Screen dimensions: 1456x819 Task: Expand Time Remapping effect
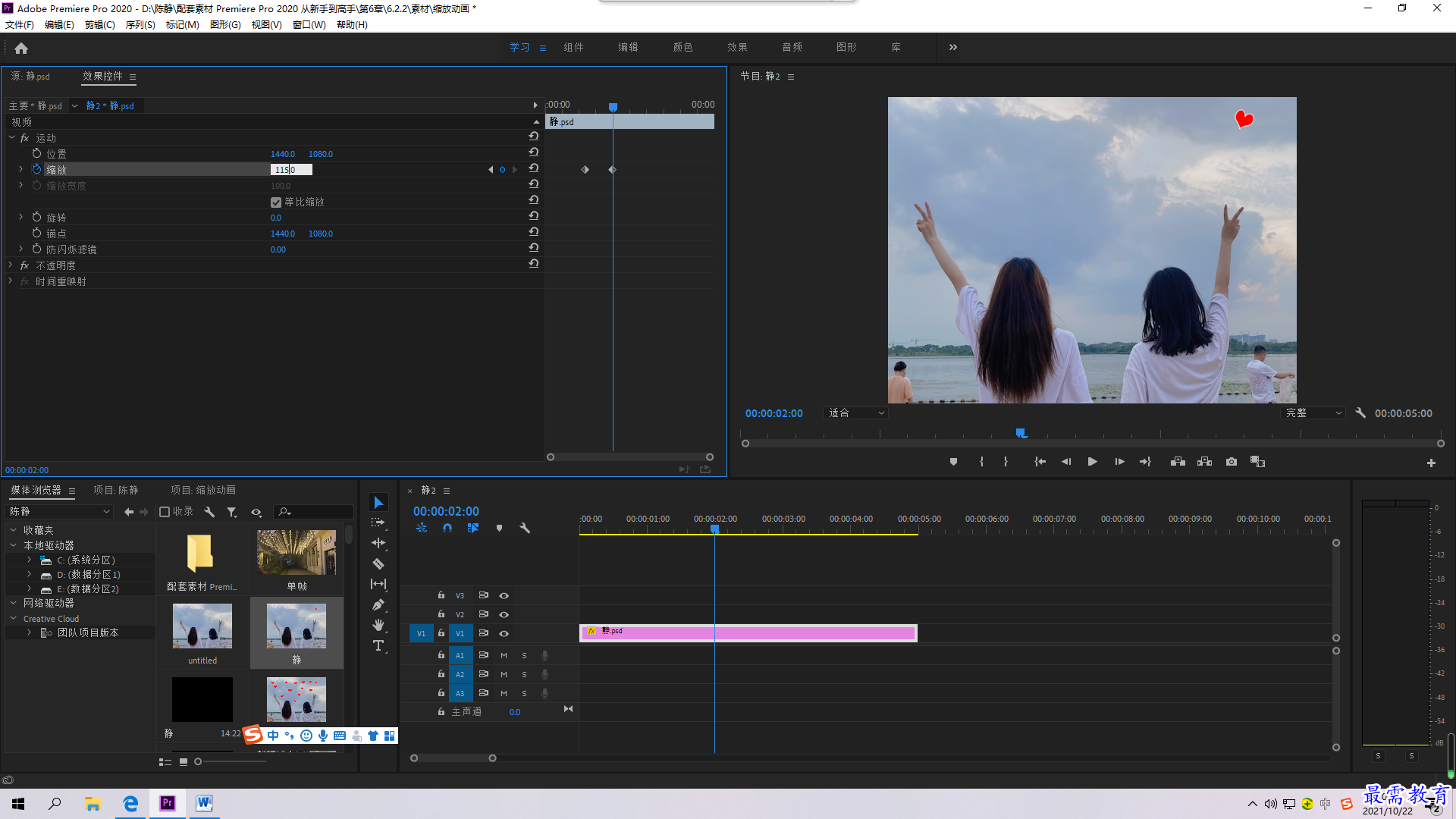pyautogui.click(x=11, y=281)
